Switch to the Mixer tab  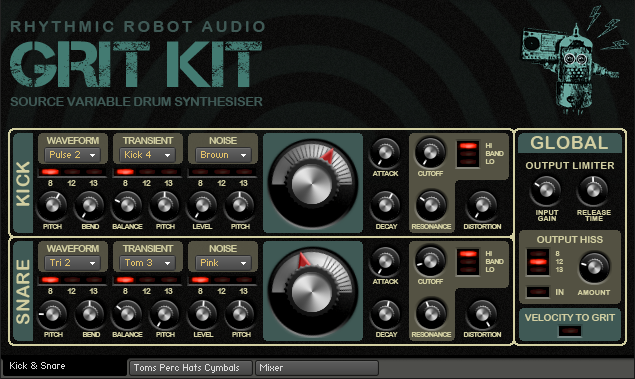(317, 368)
